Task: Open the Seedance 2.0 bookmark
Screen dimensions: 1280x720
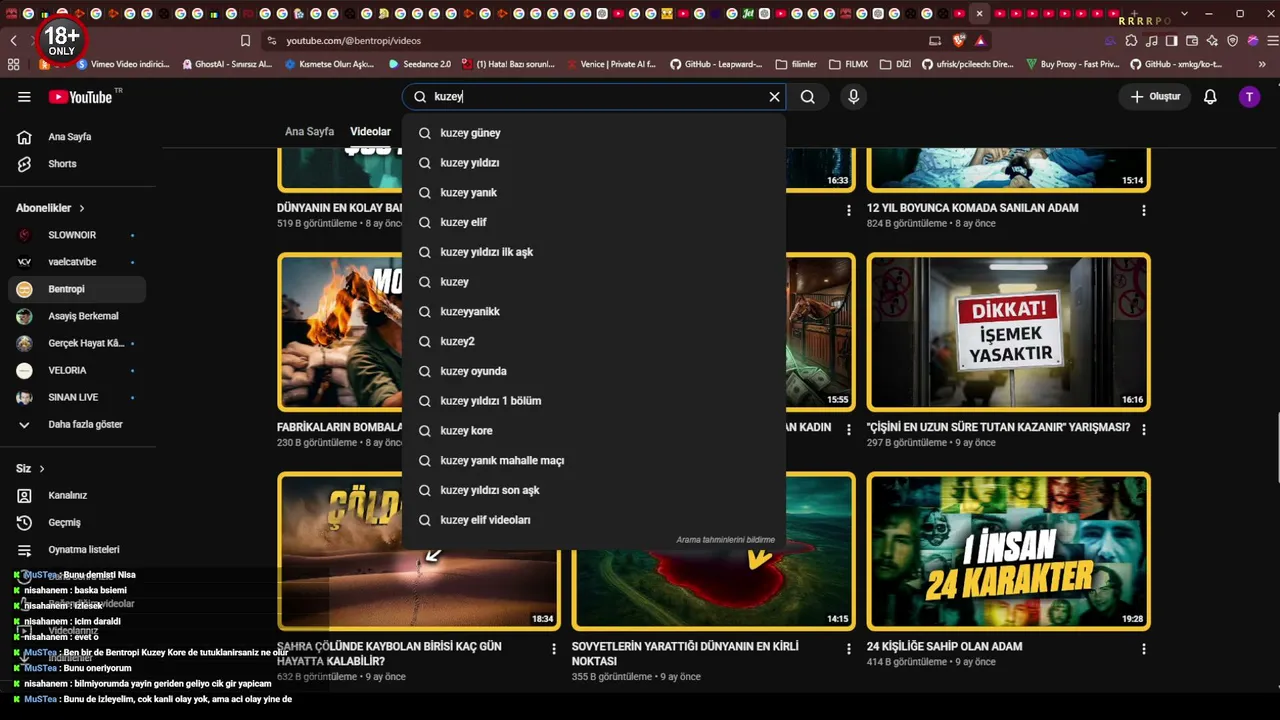Action: pyautogui.click(x=420, y=64)
